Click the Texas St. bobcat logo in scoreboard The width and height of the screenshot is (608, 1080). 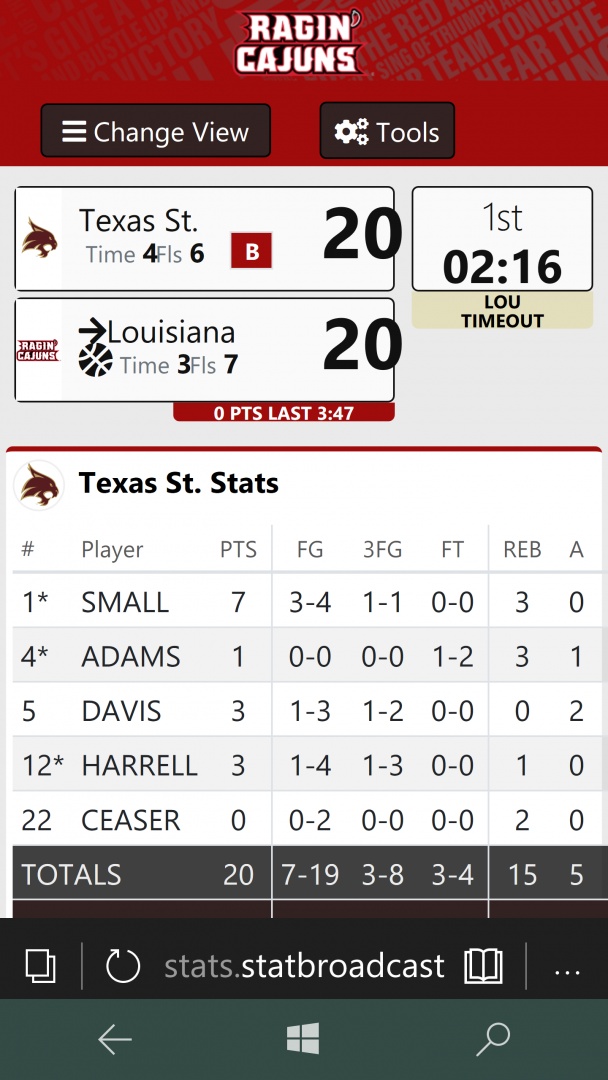[x=40, y=238]
